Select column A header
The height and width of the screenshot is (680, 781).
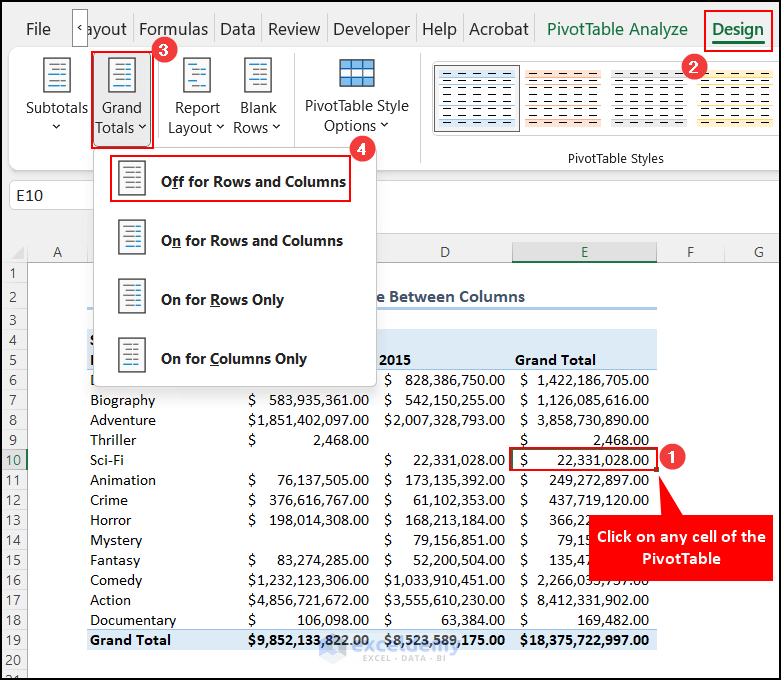click(58, 252)
